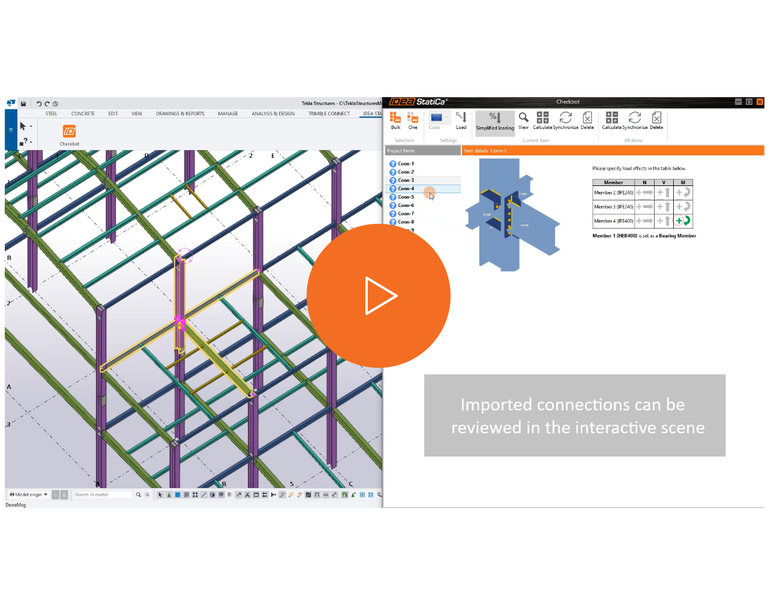Image resolution: width=768 pixels, height=600 pixels.
Task: Open the Model origin dropdown
Action: pos(28,495)
